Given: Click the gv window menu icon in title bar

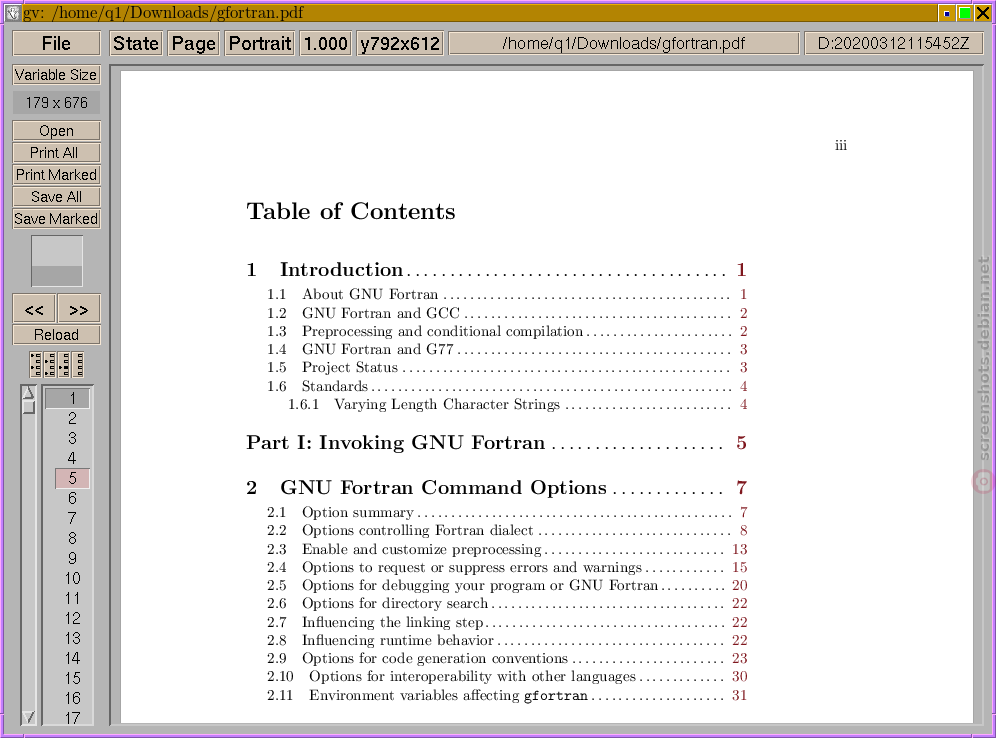Looking at the screenshot, I should [x=12, y=12].
